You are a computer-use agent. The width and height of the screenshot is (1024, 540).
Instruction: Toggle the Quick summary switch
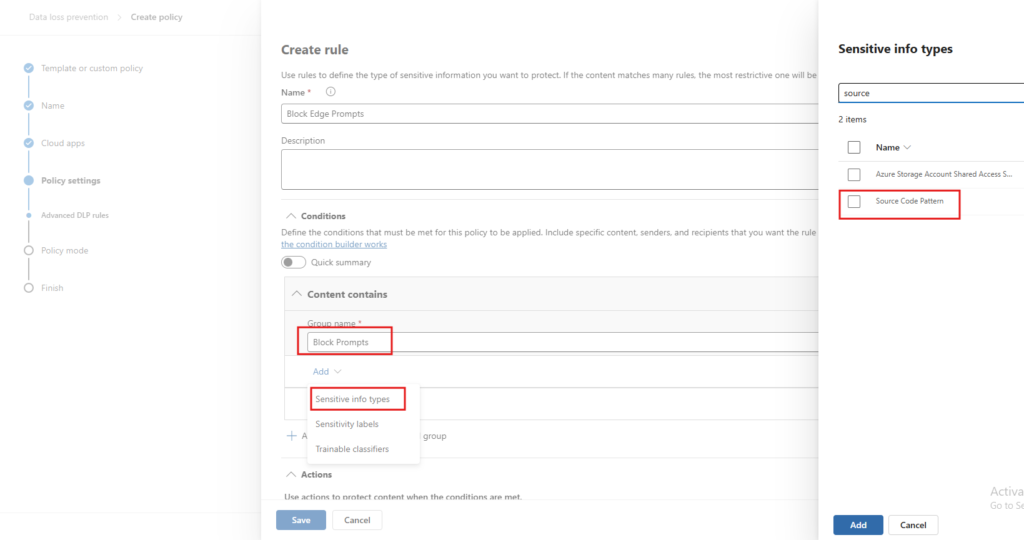(x=293, y=262)
